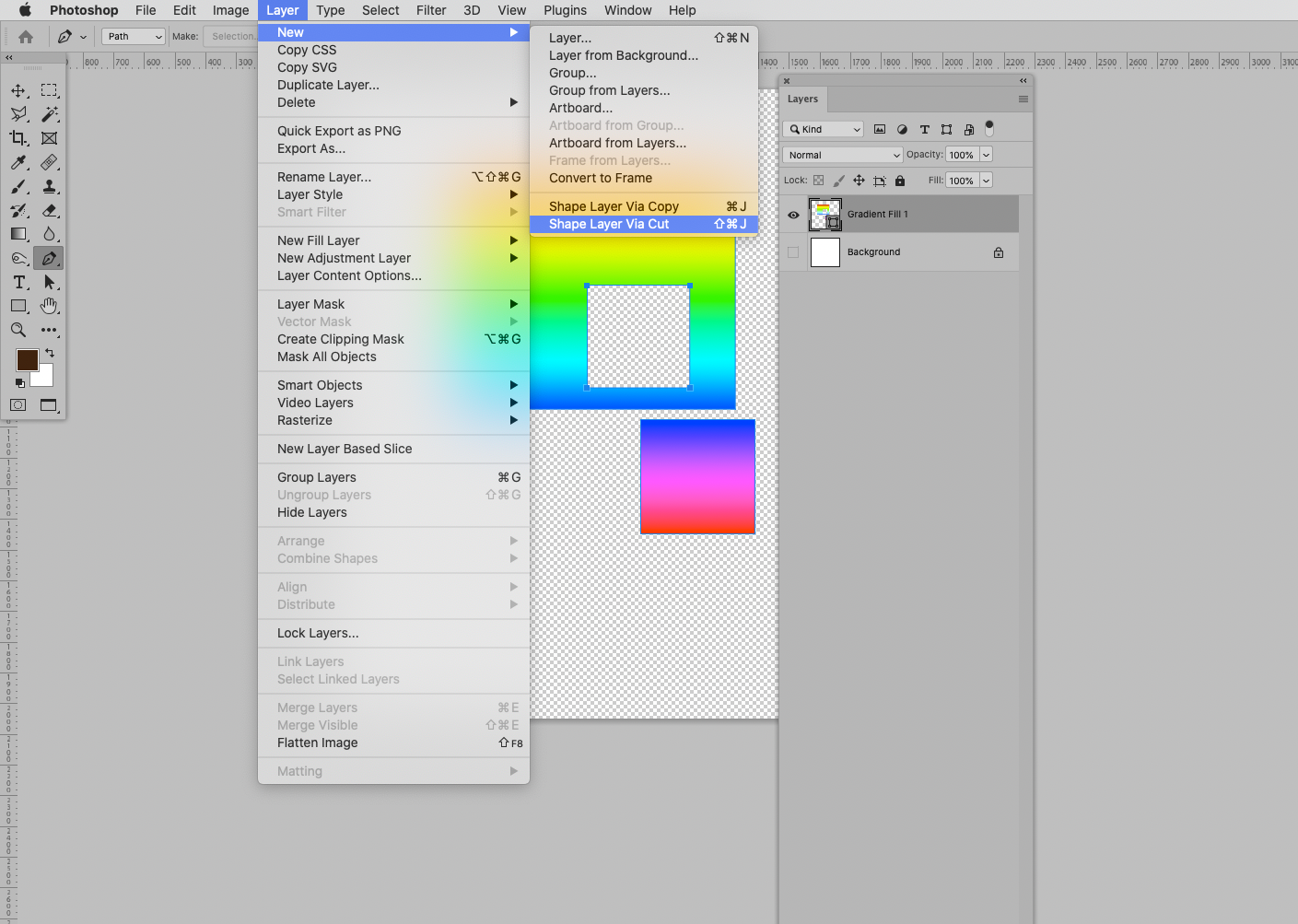
Task: Expand the New Fill Layer submenu
Action: point(394,240)
